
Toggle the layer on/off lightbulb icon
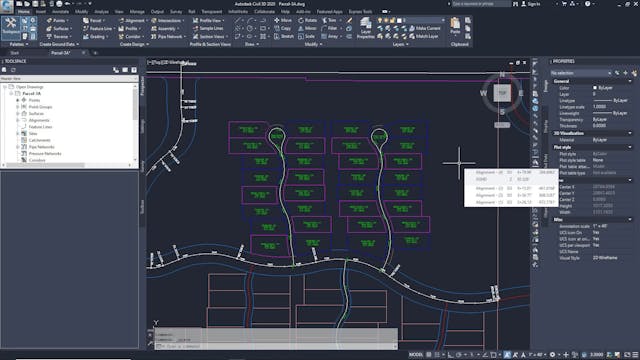[380, 20]
